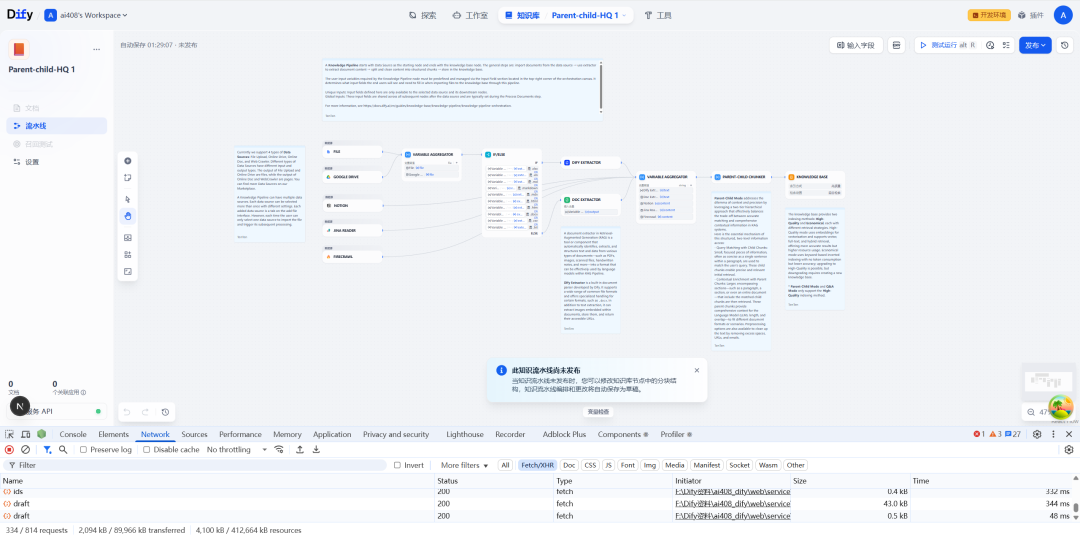Open DevTools settings gear

(x=1037, y=434)
